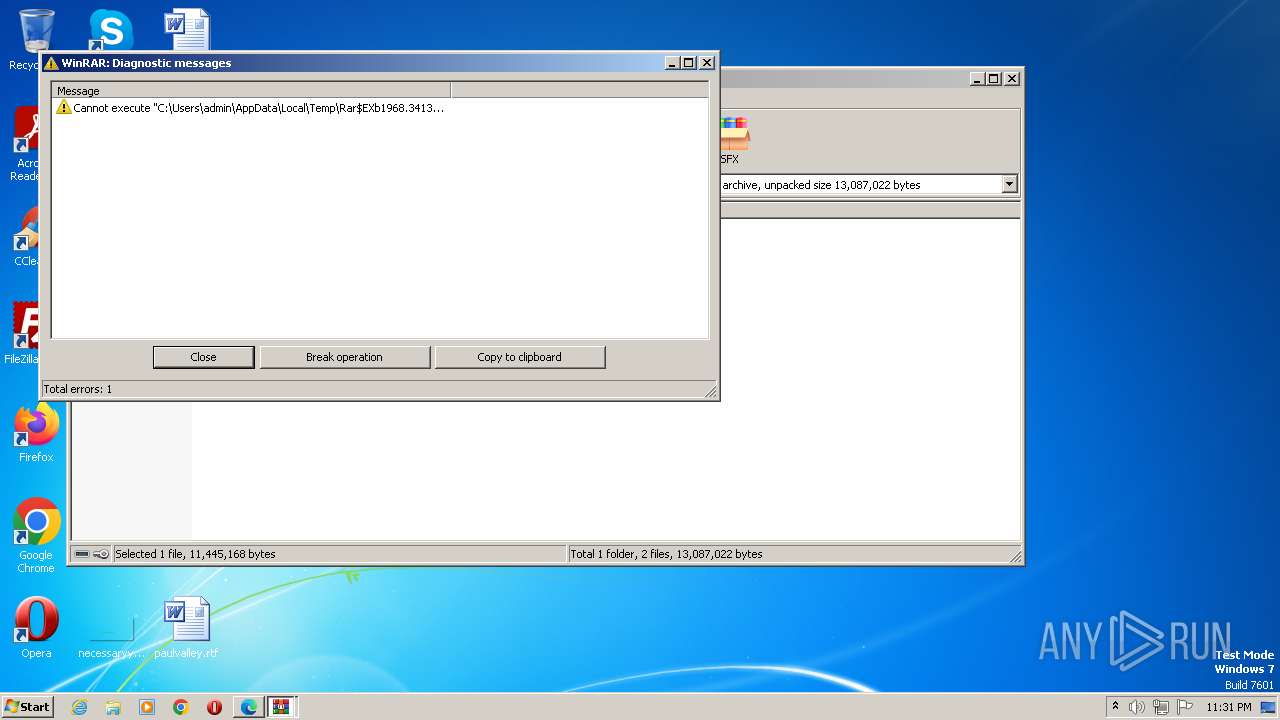This screenshot has height=720, width=1280.
Task: Click the key icon in WinRAR status bar
Action: [x=101, y=554]
